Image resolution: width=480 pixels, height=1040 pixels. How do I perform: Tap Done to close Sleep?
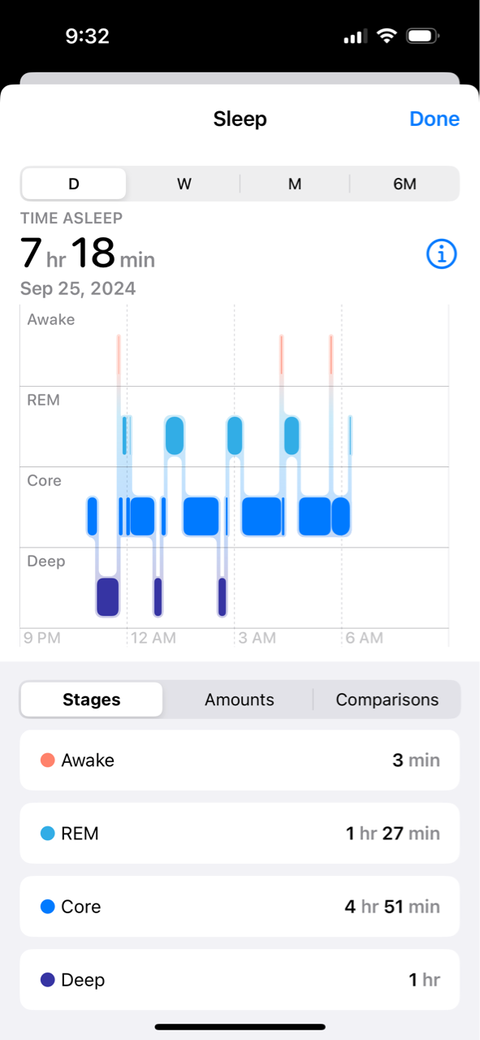434,119
